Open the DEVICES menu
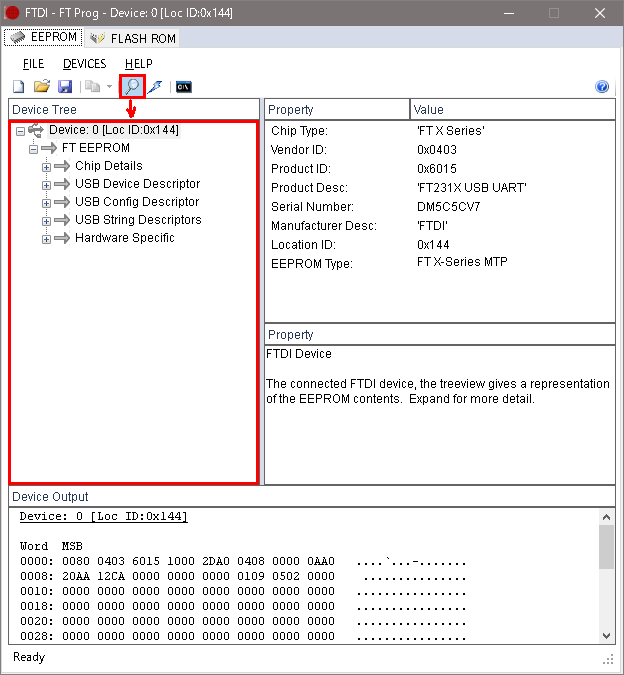 point(84,64)
